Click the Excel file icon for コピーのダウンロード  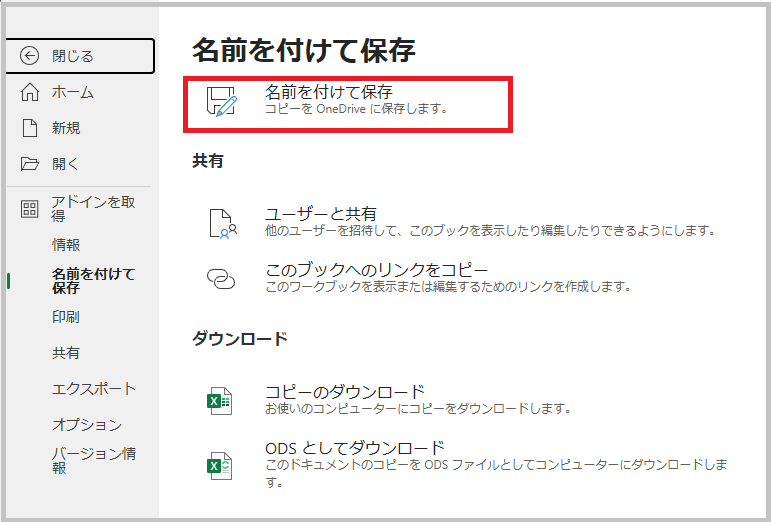[x=219, y=401]
